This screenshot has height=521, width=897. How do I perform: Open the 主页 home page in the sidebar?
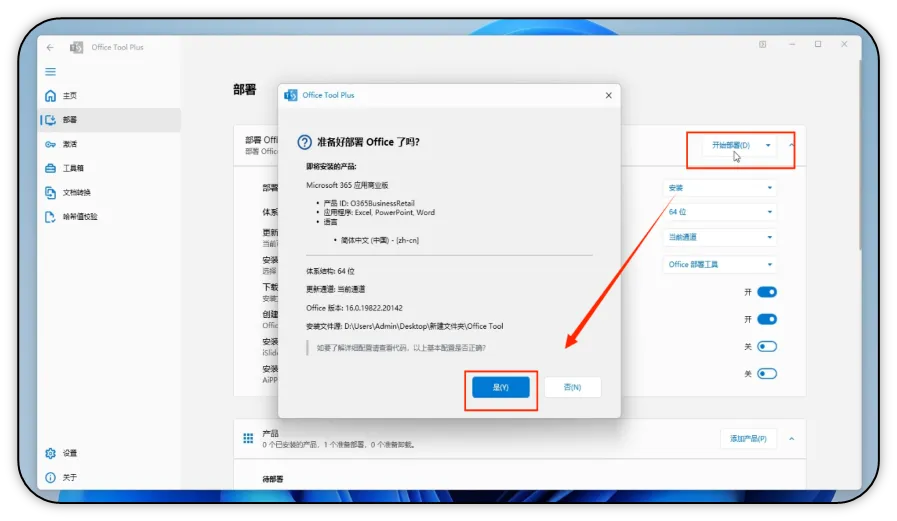pyautogui.click(x=109, y=96)
